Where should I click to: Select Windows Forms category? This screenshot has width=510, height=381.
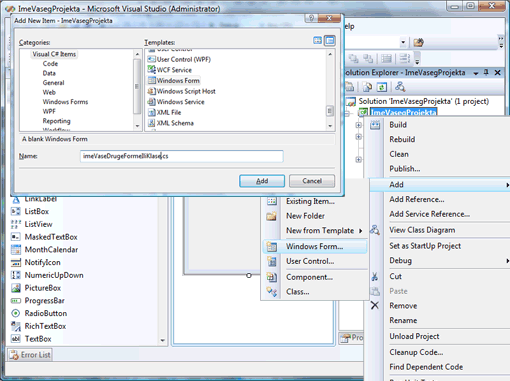click(x=65, y=102)
